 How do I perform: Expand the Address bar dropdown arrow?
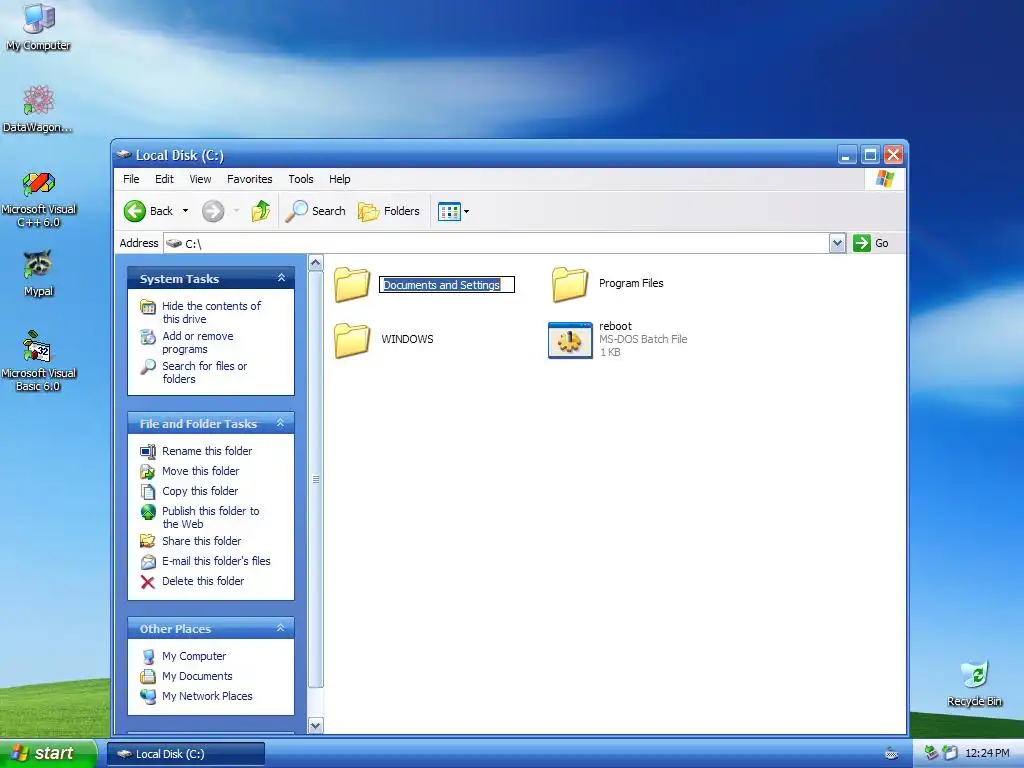[x=837, y=243]
